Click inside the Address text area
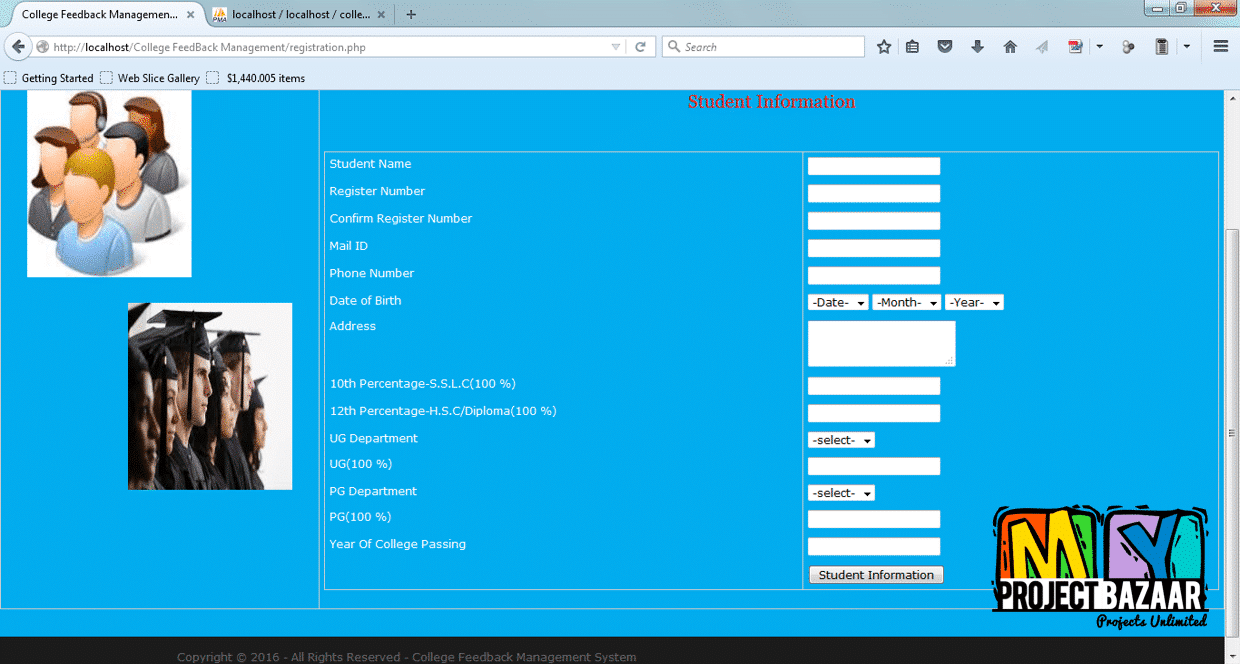Screen dimensions: 1240x664 click(881, 343)
